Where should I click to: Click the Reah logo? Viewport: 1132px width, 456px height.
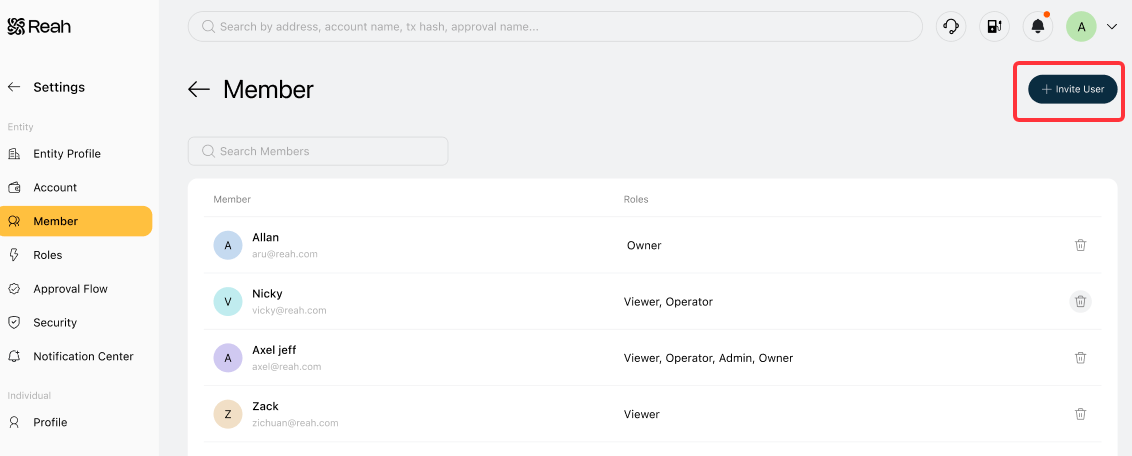(x=39, y=27)
